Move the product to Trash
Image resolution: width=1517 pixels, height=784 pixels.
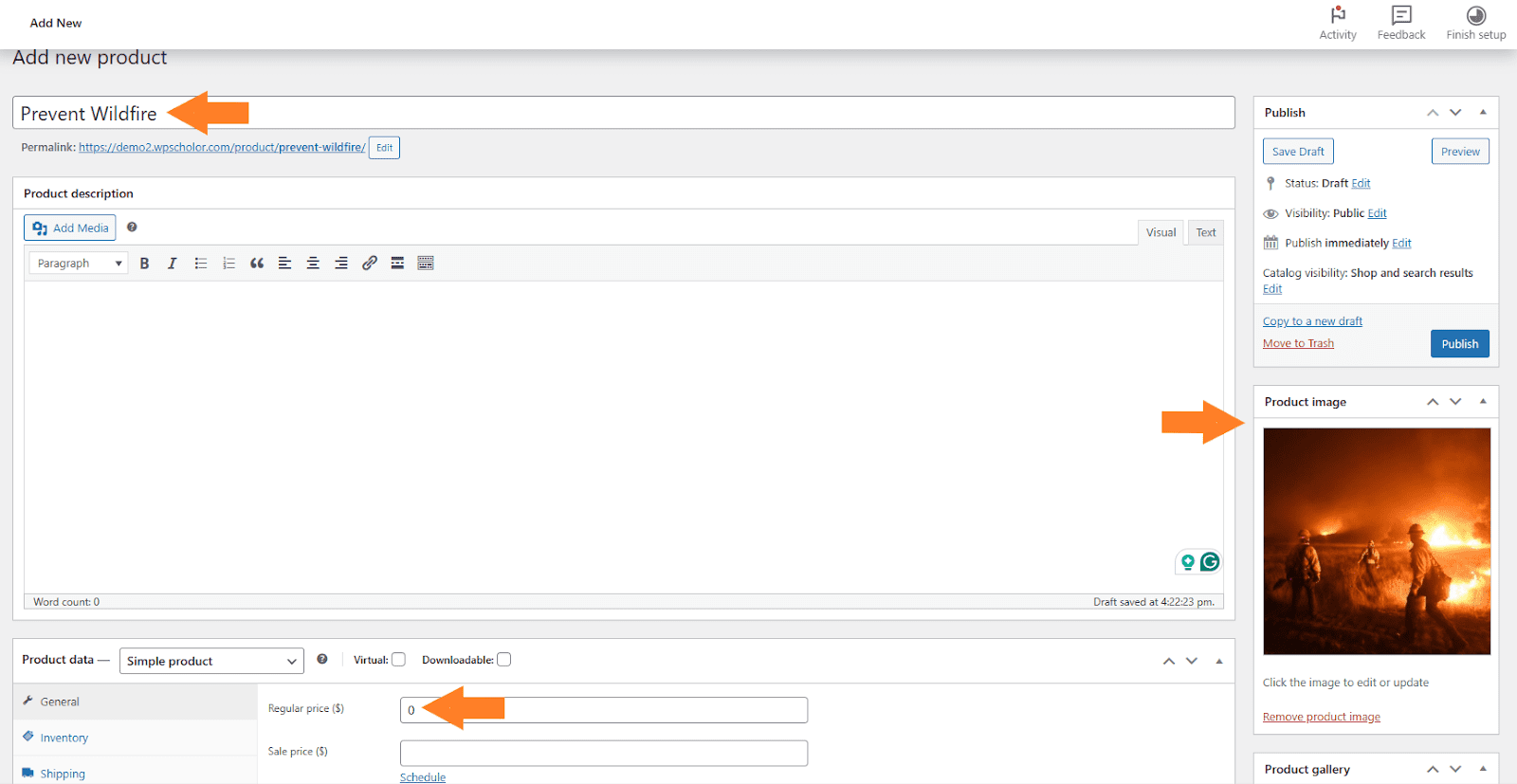point(1298,343)
